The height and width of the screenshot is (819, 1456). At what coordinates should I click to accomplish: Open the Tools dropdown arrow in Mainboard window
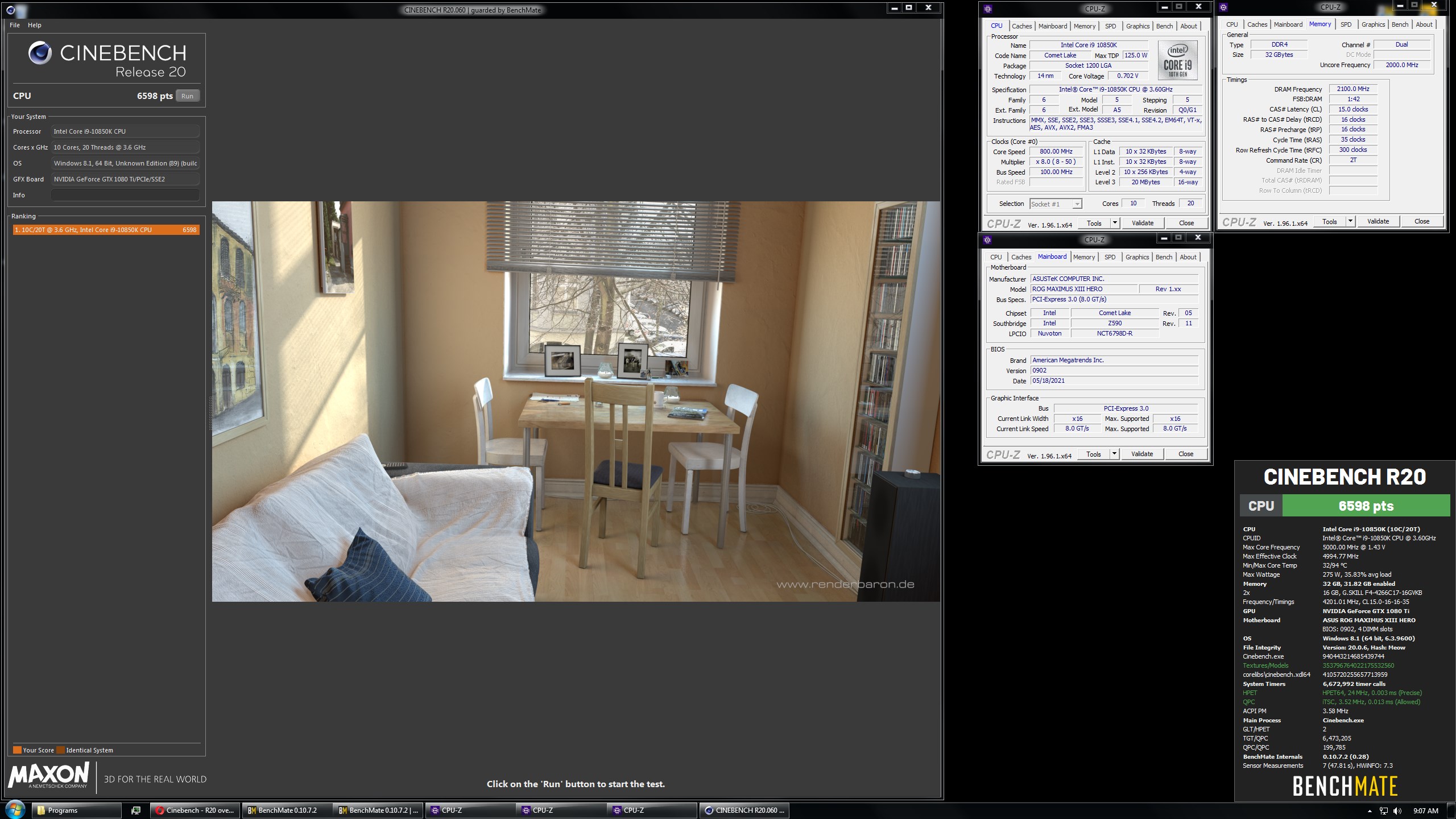[1114, 454]
